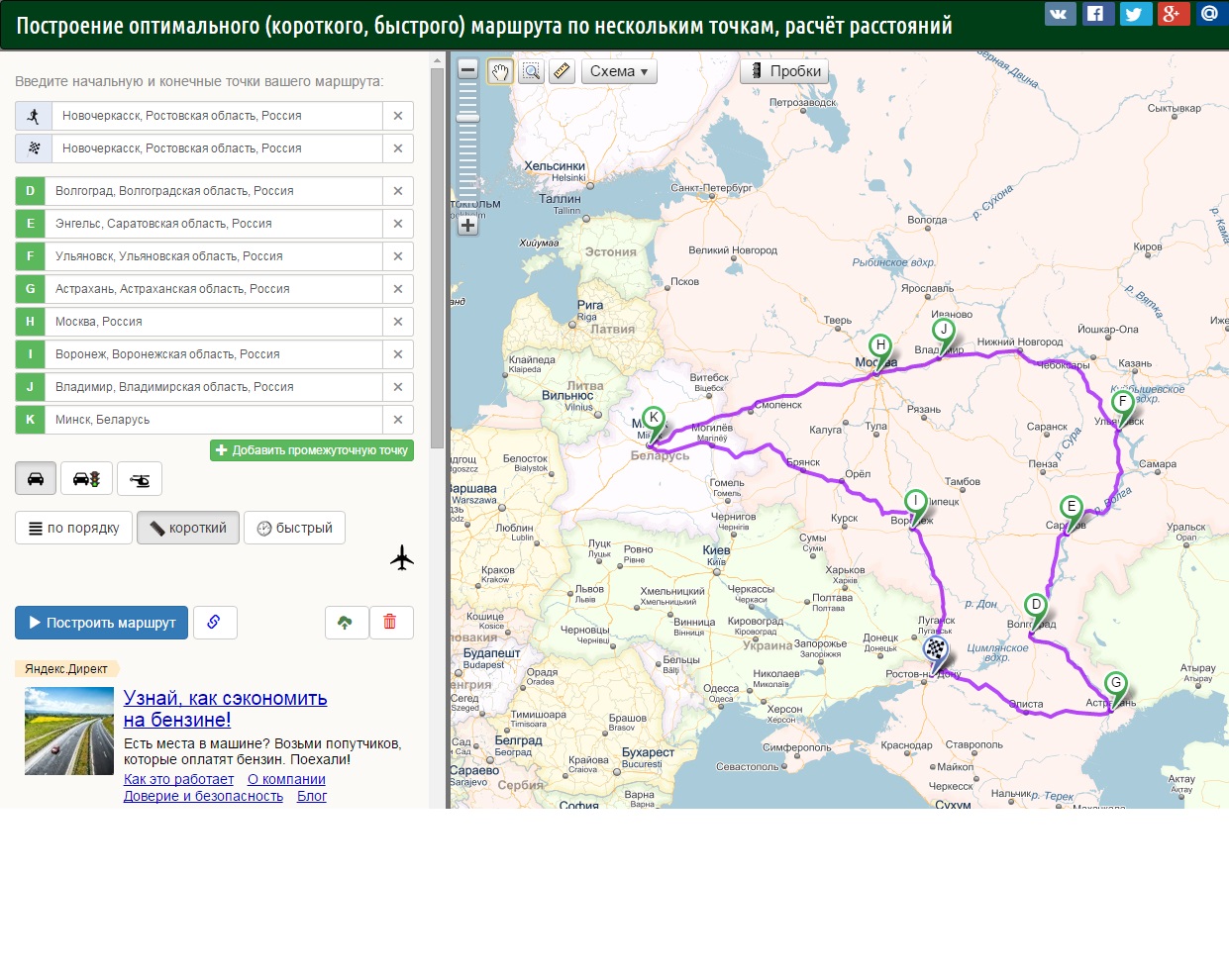Open 'Как это работает' ad link

(178, 779)
